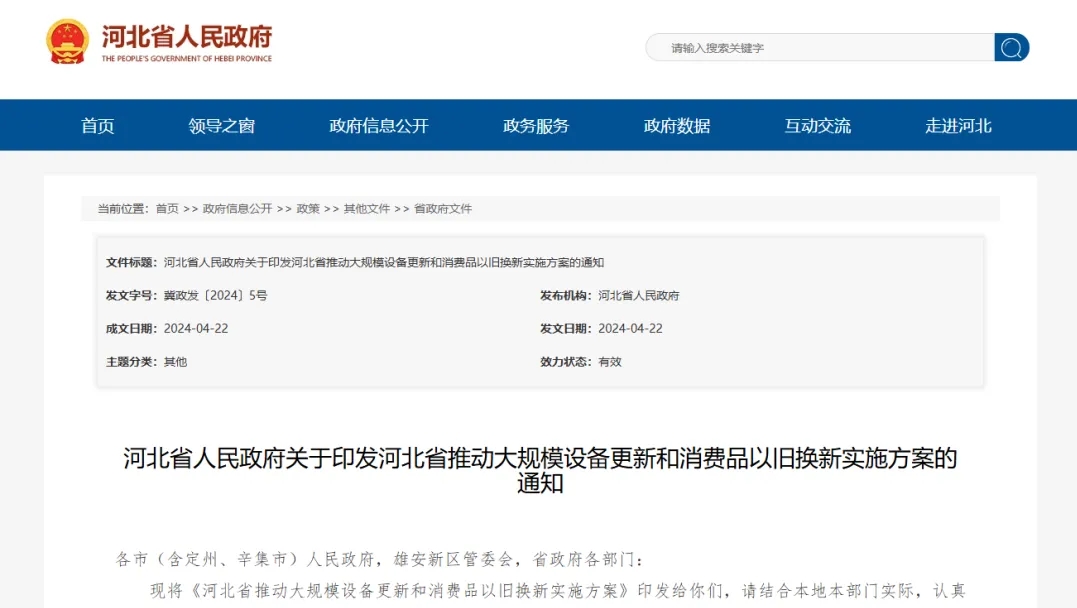Open the 政府信息公开 navigation menu item
The height and width of the screenshot is (608, 1077).
tap(377, 125)
